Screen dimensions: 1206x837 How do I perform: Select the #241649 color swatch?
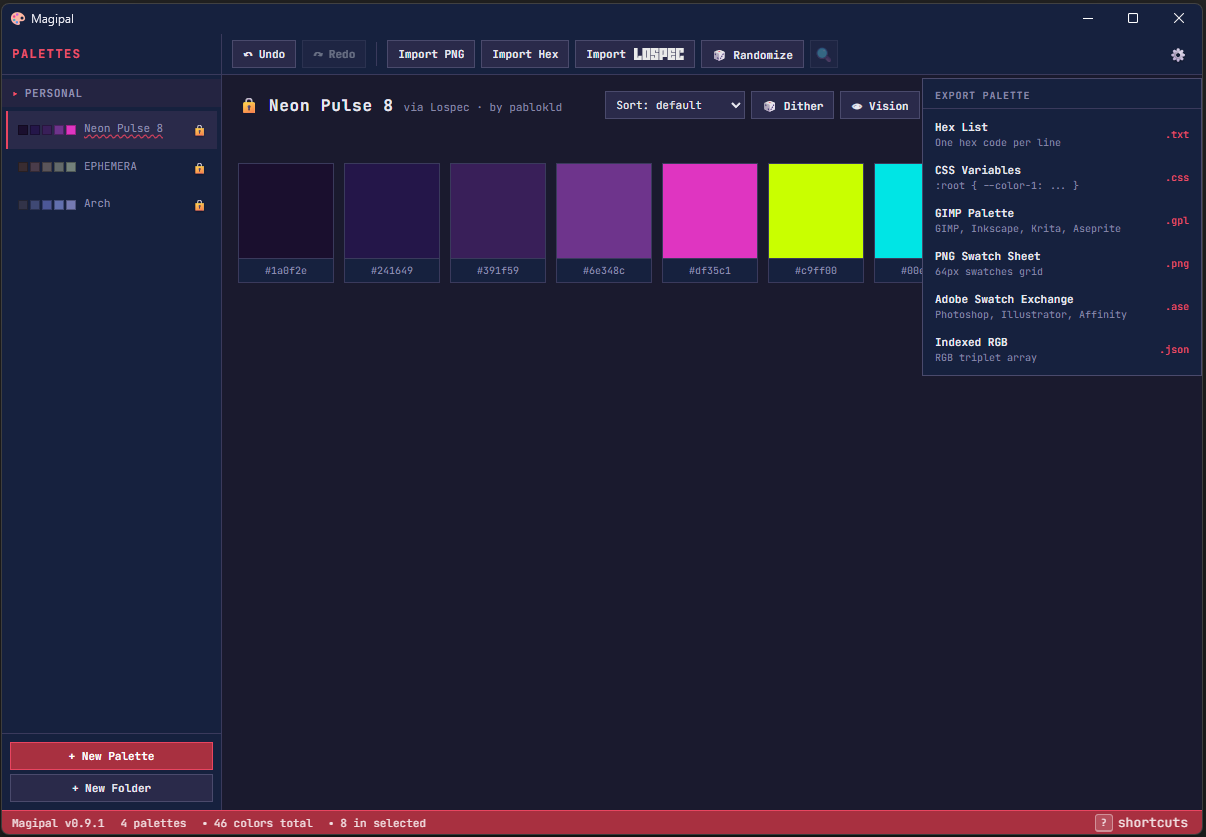click(x=392, y=211)
